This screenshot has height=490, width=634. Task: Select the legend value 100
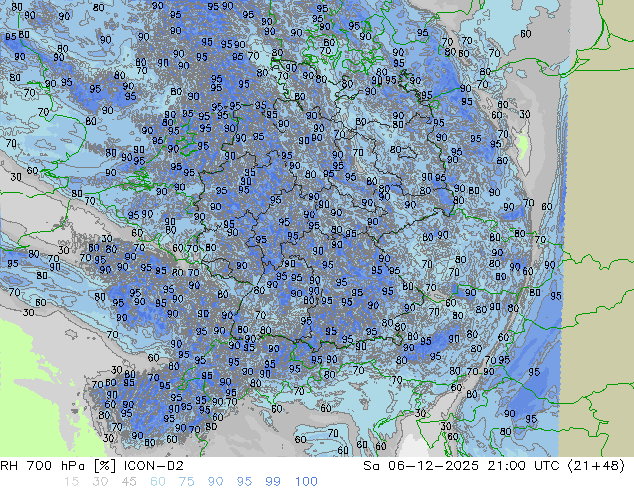306,482
